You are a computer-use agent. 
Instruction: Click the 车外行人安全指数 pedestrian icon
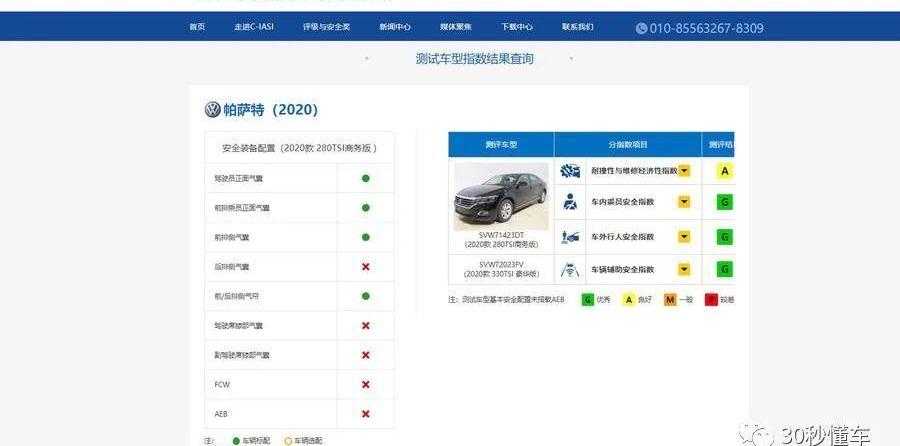pos(570,236)
